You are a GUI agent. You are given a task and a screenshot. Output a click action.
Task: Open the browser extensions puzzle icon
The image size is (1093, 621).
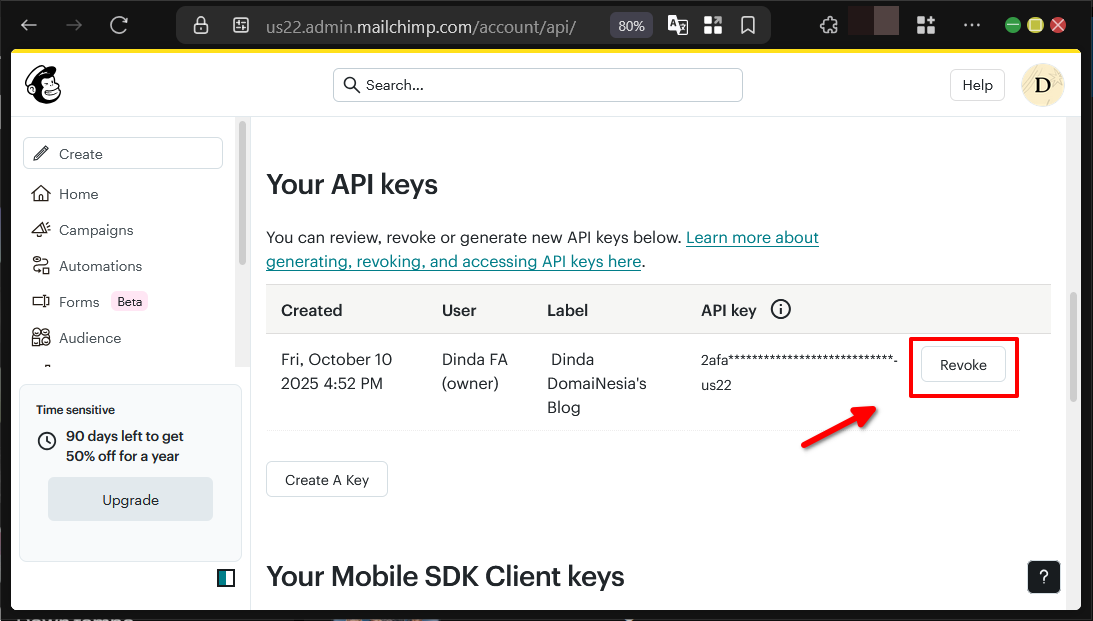(x=828, y=25)
